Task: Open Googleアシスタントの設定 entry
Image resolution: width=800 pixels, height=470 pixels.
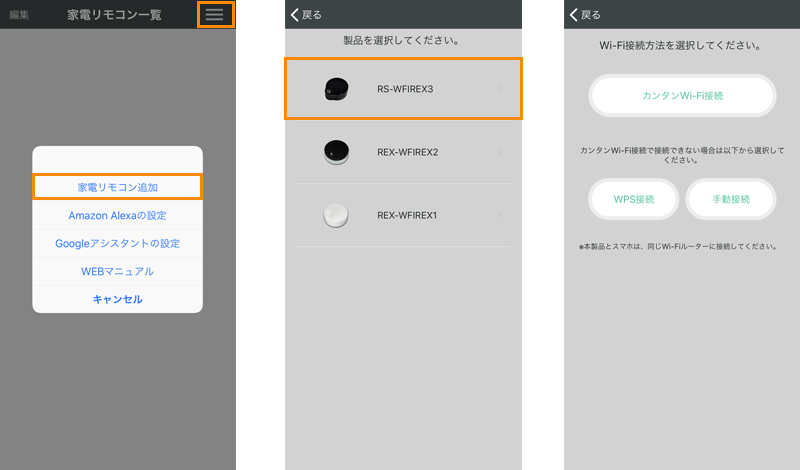Action: [x=117, y=243]
